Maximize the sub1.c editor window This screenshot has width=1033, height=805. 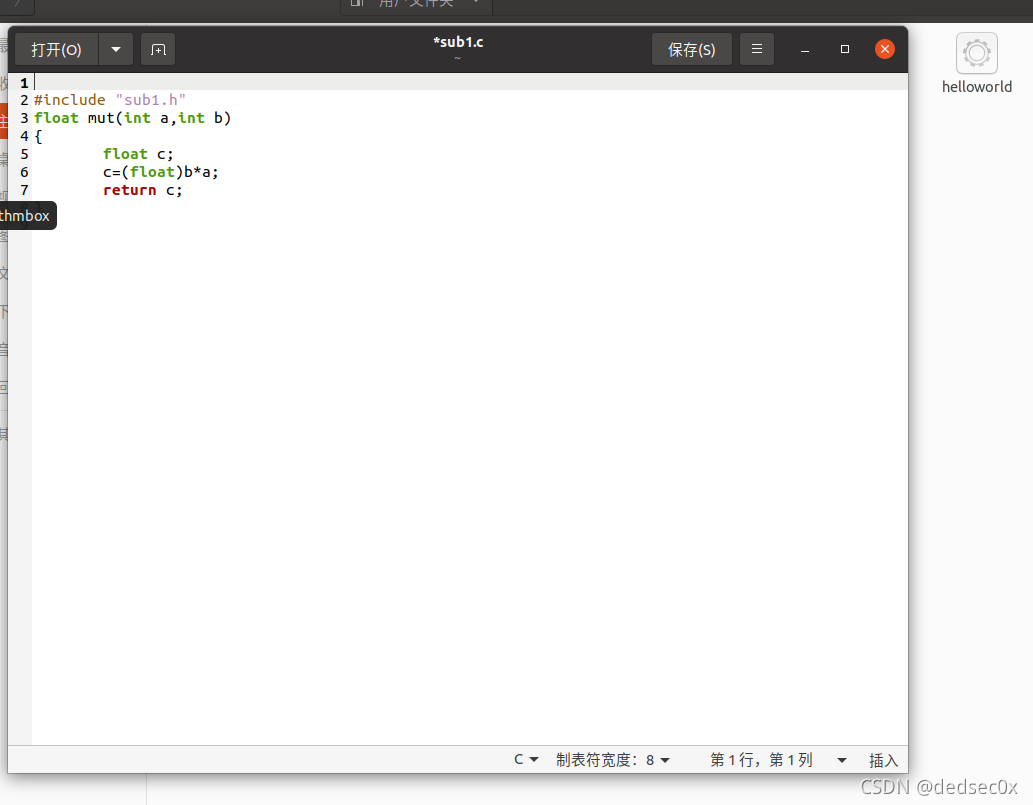tap(845, 49)
